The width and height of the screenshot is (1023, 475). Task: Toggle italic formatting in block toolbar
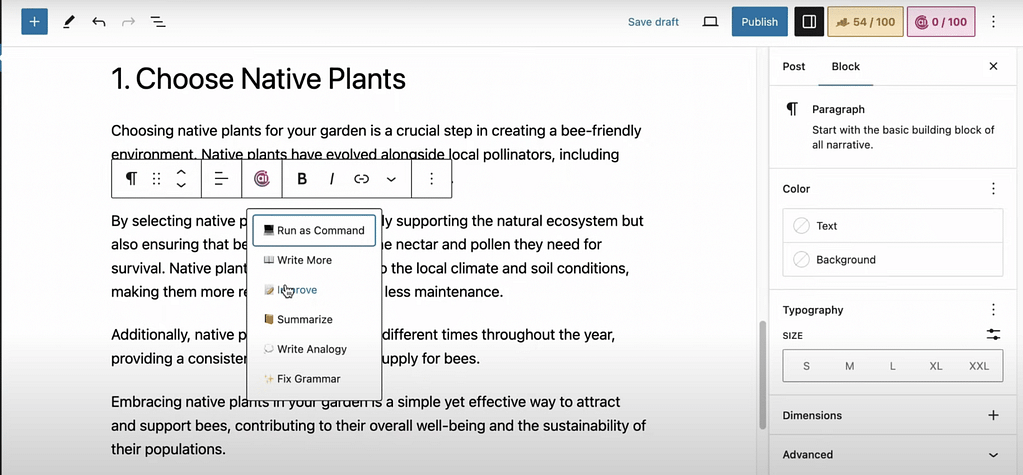[x=331, y=179]
